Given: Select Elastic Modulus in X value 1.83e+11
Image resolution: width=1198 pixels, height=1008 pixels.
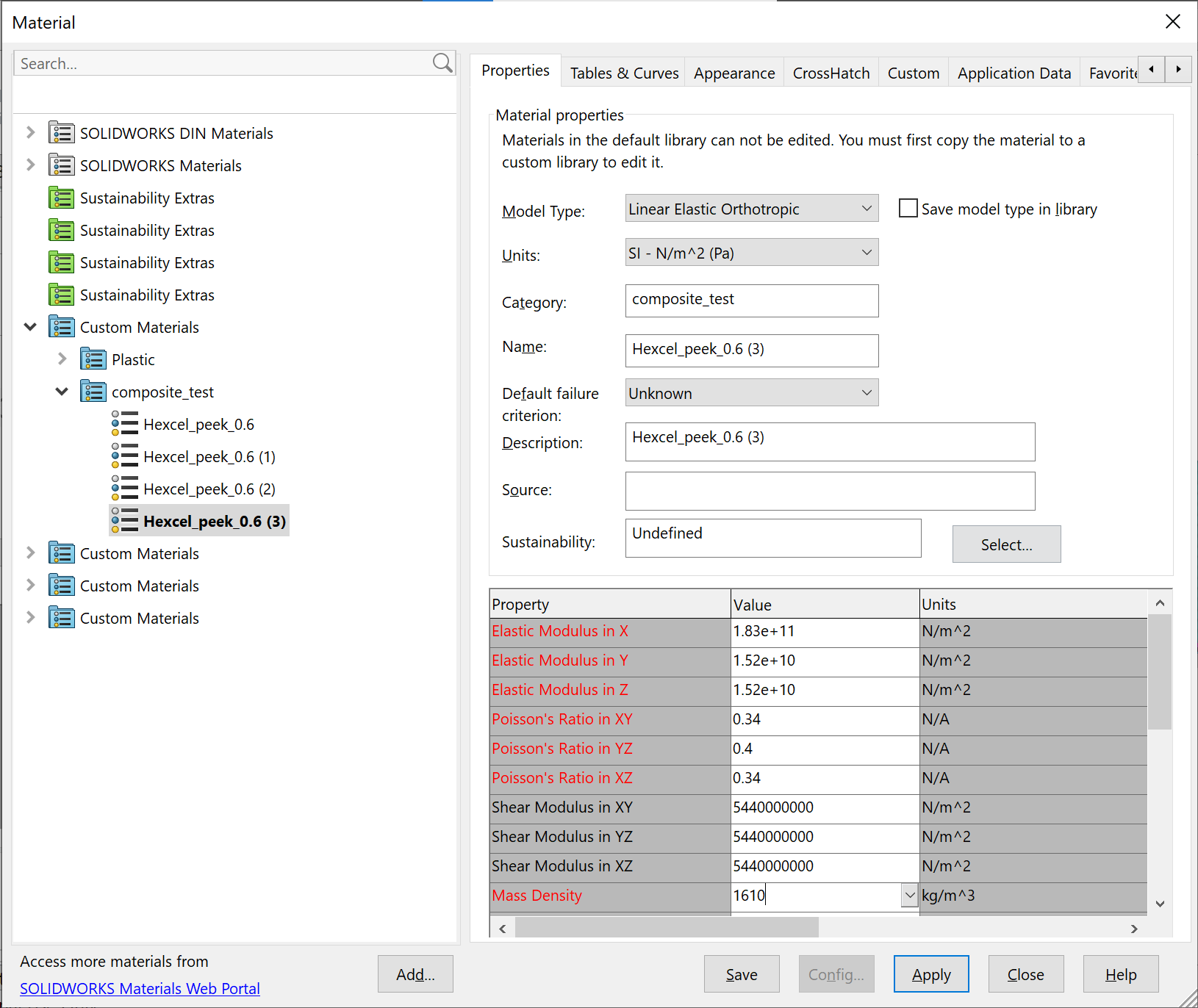Looking at the screenshot, I should pyautogui.click(x=825, y=632).
